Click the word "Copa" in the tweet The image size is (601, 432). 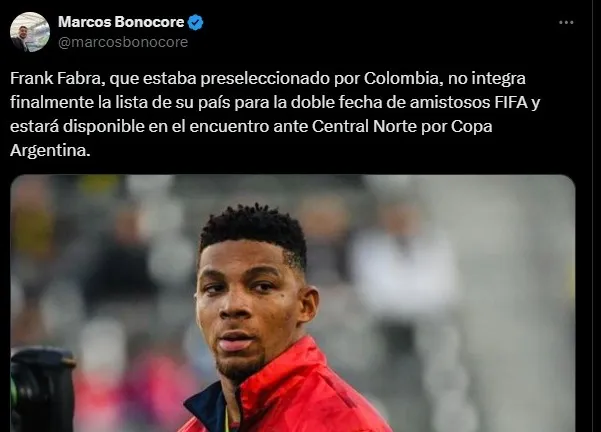coord(471,128)
